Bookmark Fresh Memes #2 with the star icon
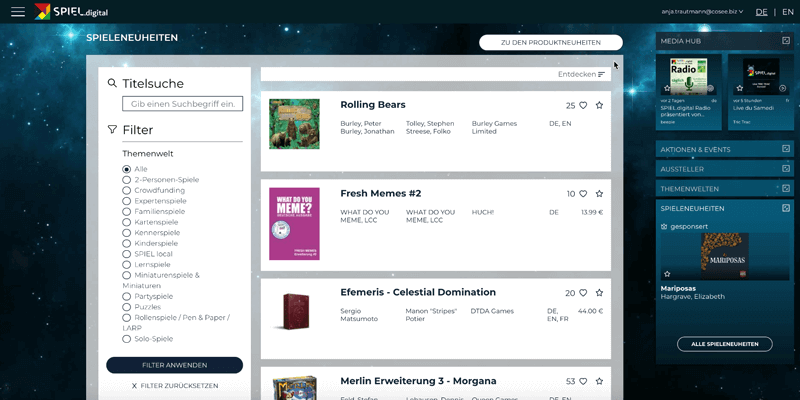The height and width of the screenshot is (400, 800). (599, 194)
